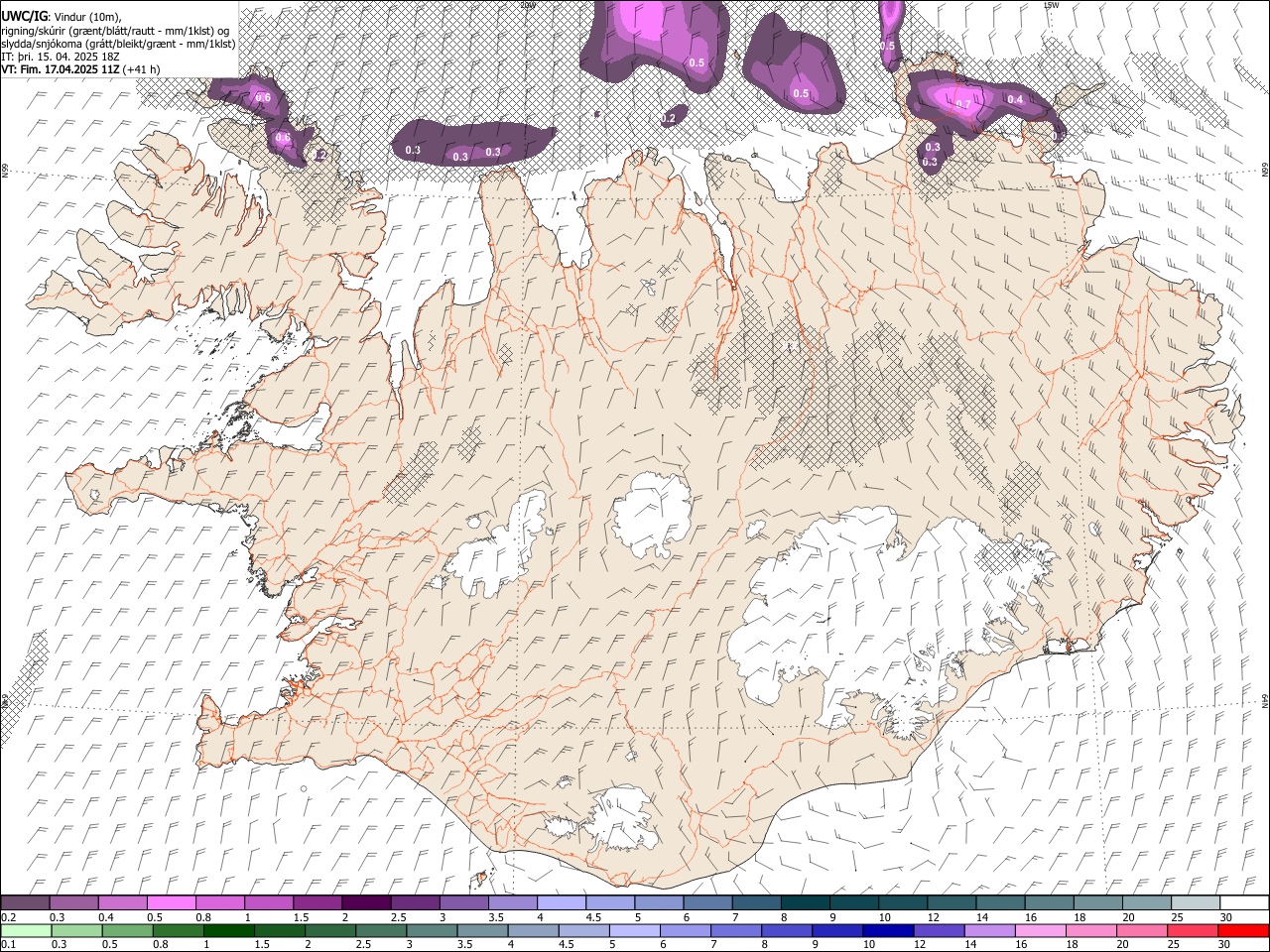The width and height of the screenshot is (1270, 952).
Task: Click the 'VT: Fim. 17.04.2025 11Z' valid time
Action: tap(61, 69)
